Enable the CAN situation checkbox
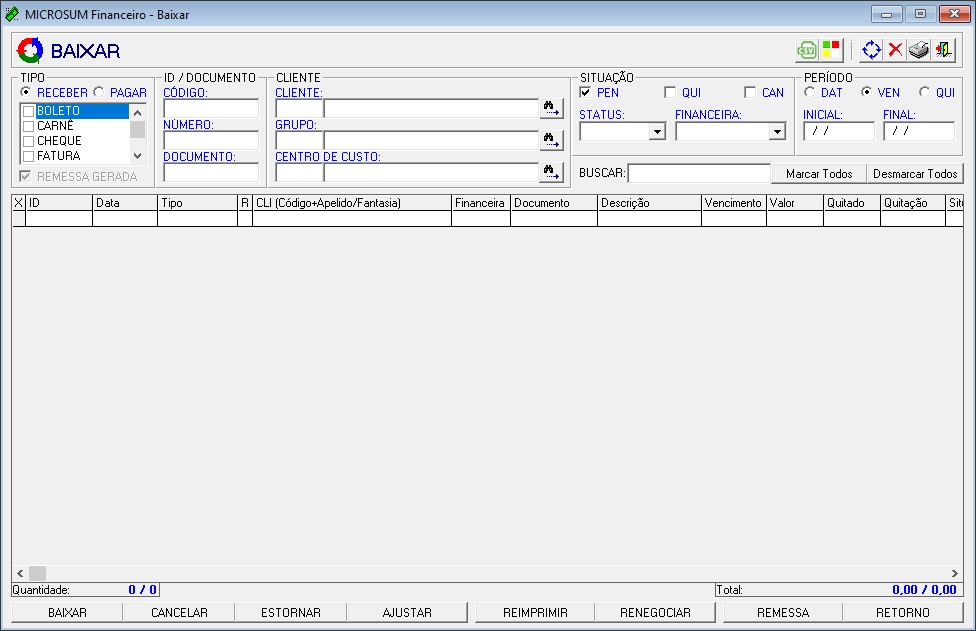 point(750,93)
